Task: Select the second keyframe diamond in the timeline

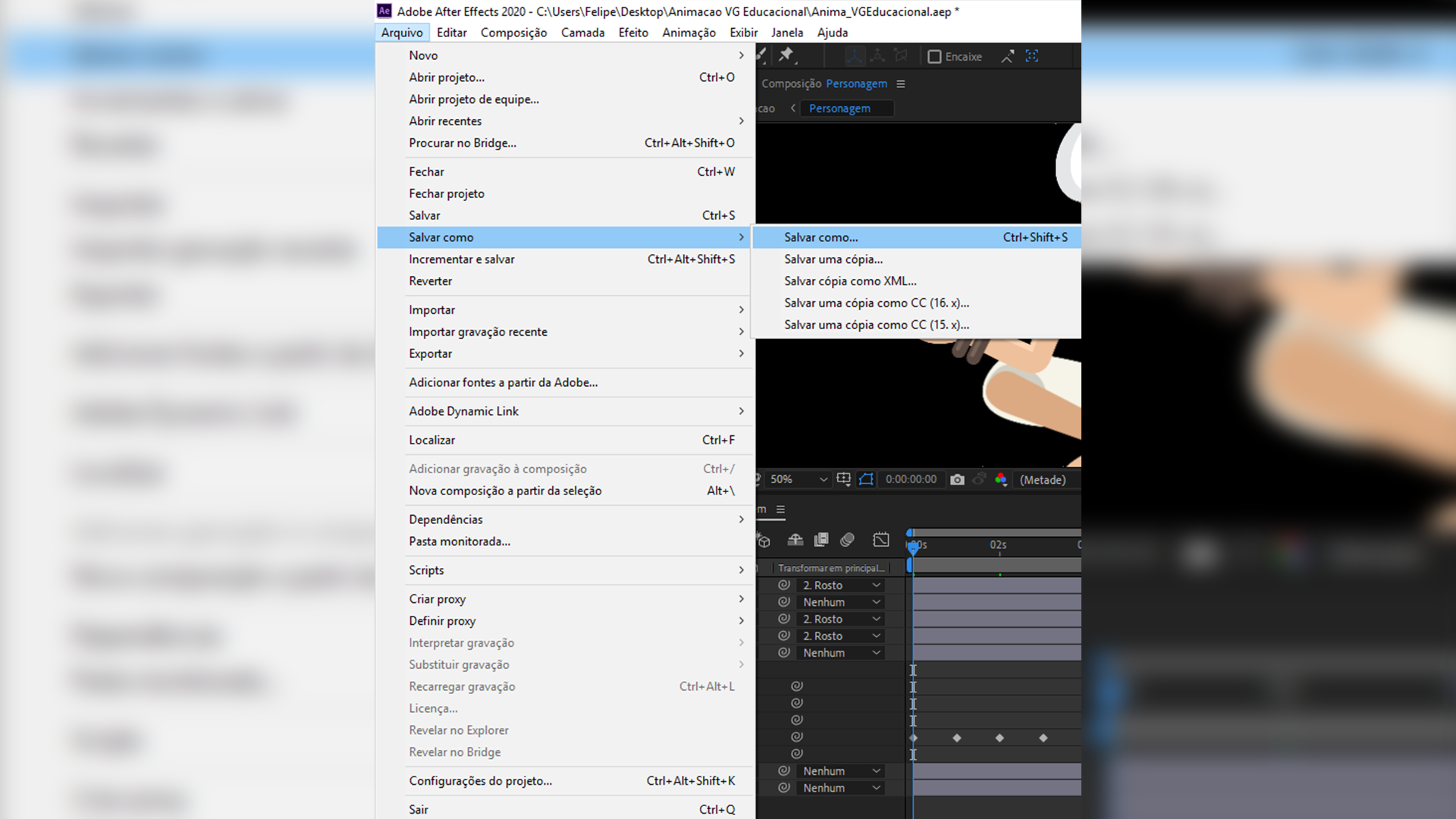Action: [957, 738]
